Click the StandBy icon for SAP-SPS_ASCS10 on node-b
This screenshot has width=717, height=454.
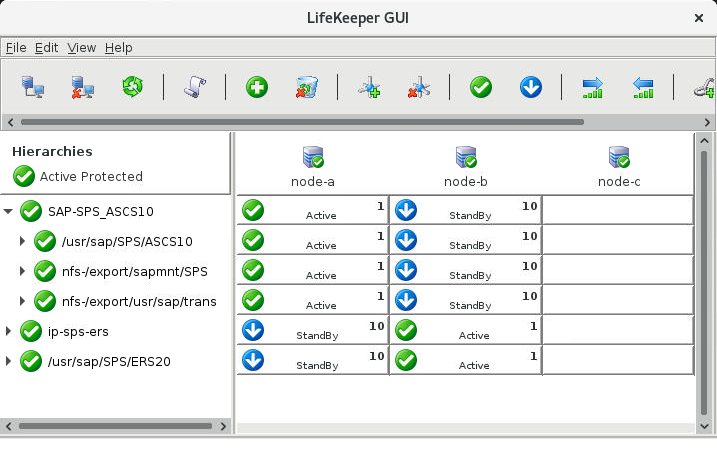(x=406, y=210)
